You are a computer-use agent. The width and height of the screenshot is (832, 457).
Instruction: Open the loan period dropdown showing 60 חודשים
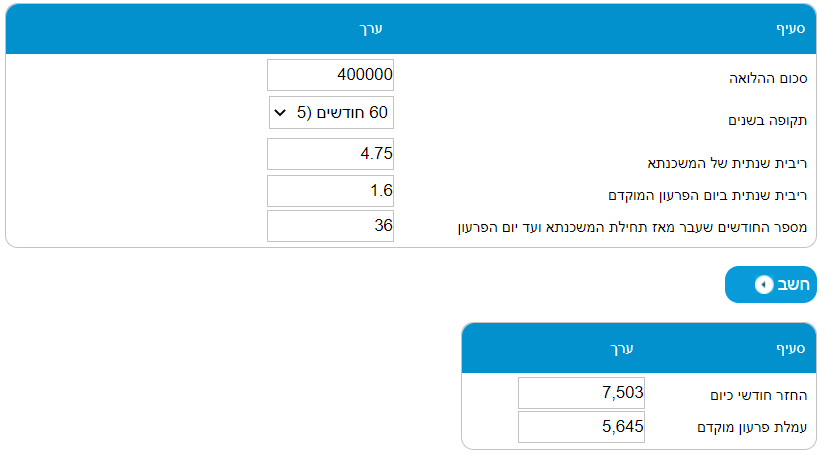[331, 113]
